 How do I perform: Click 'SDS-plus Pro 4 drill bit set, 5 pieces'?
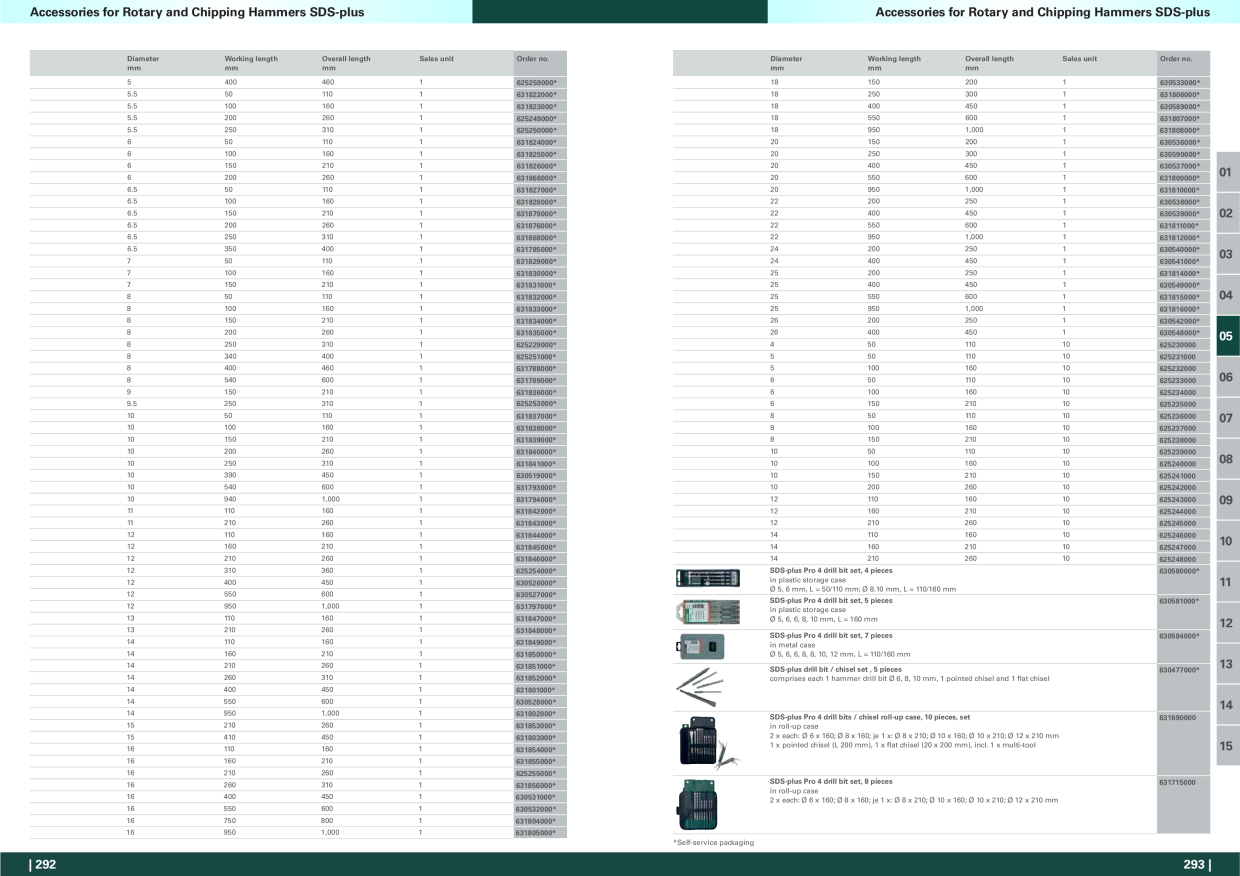pyautogui.click(x=830, y=601)
